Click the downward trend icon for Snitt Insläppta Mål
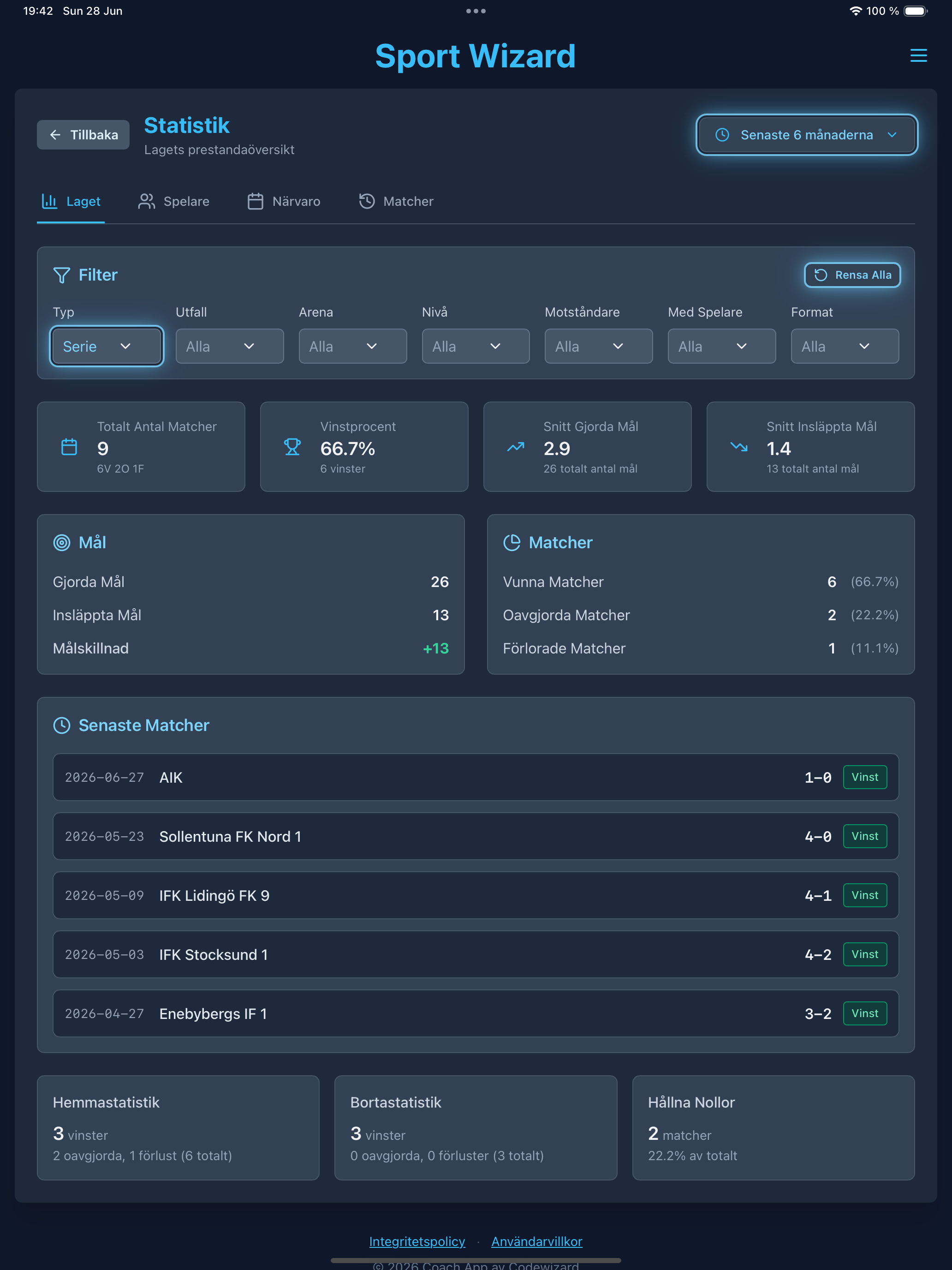The height and width of the screenshot is (1270, 952). coord(738,447)
